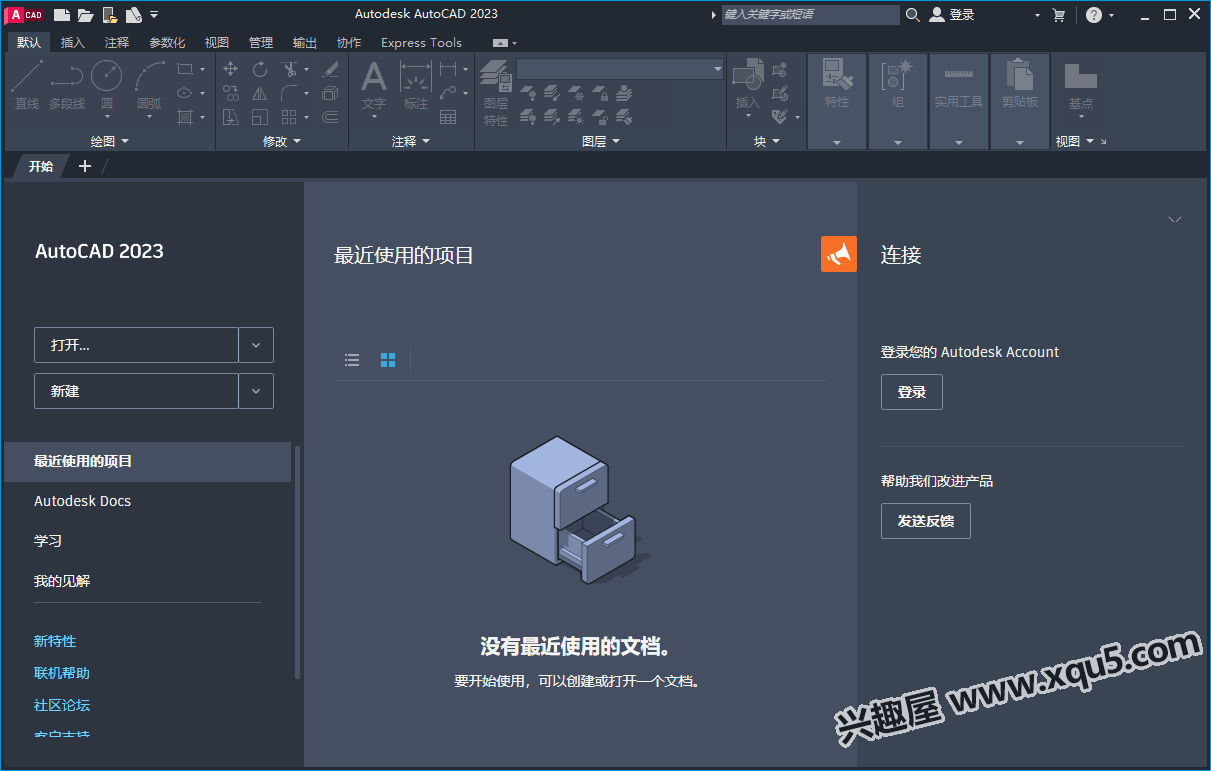
Task: Click the 登录 button under Autodesk Account
Action: (x=912, y=392)
